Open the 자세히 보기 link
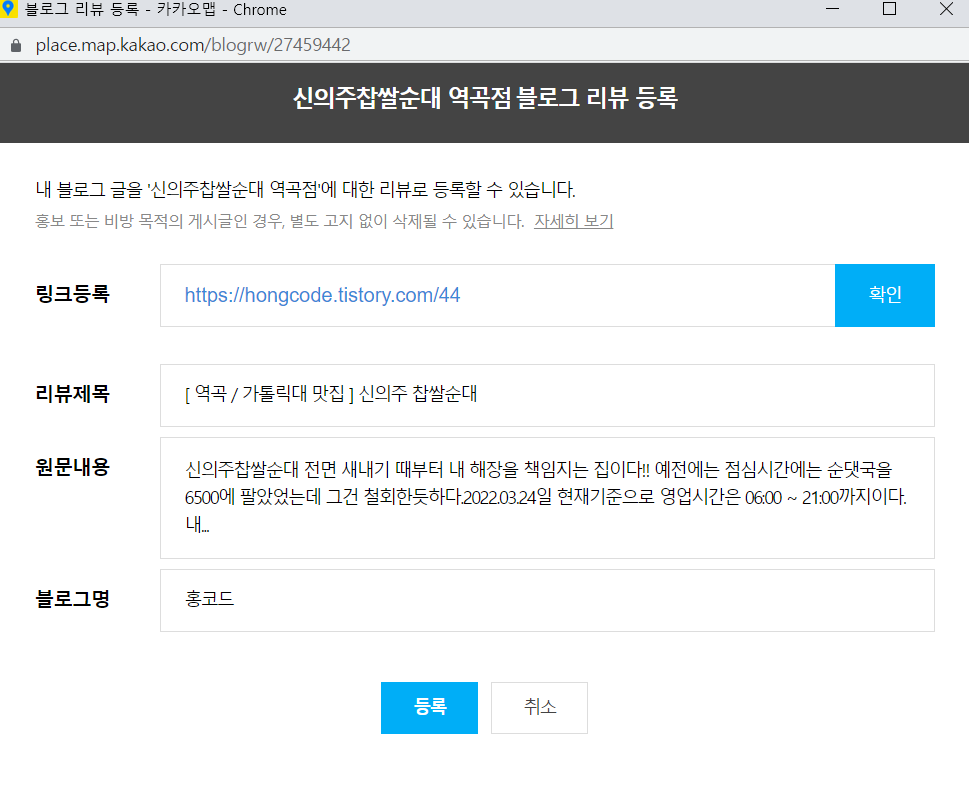 tap(573, 221)
